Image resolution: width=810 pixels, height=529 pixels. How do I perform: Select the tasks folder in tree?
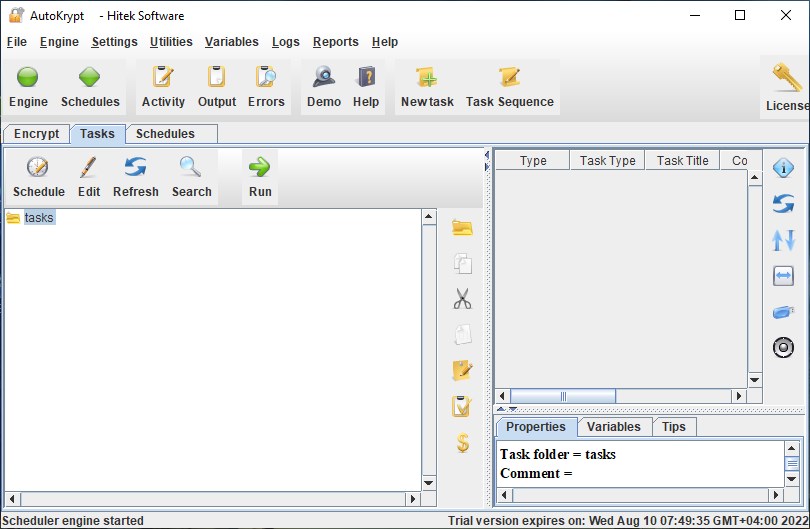(39, 218)
